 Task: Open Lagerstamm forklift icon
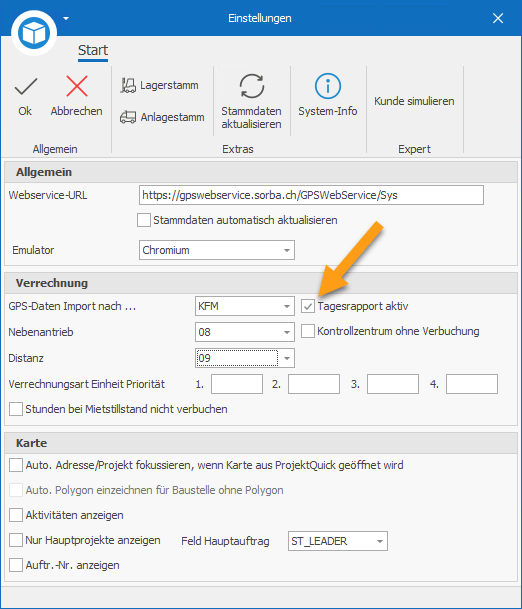128,85
